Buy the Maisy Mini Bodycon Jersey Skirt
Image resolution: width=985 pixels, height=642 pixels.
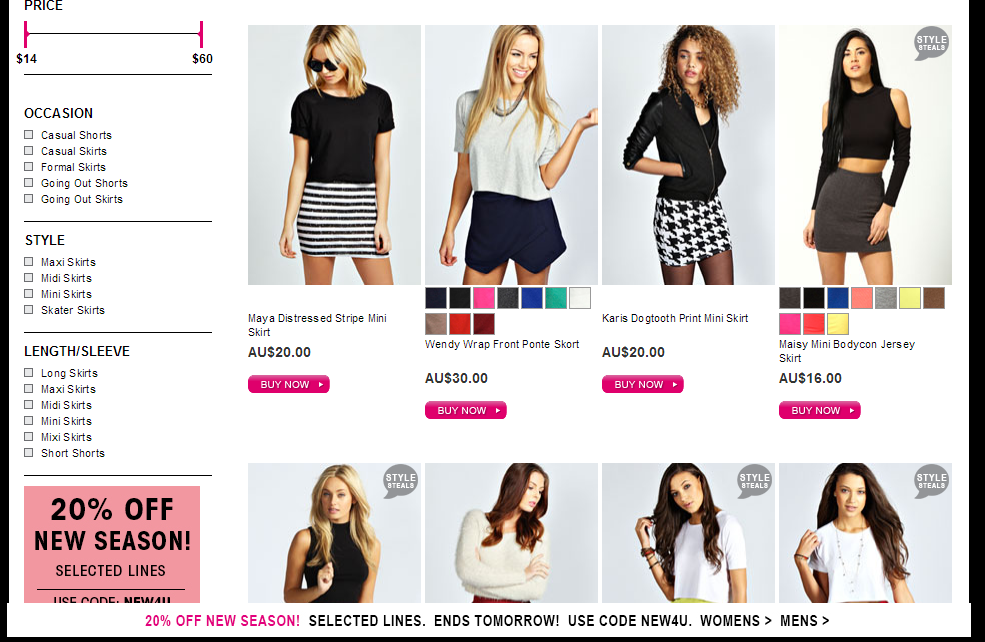(x=819, y=410)
